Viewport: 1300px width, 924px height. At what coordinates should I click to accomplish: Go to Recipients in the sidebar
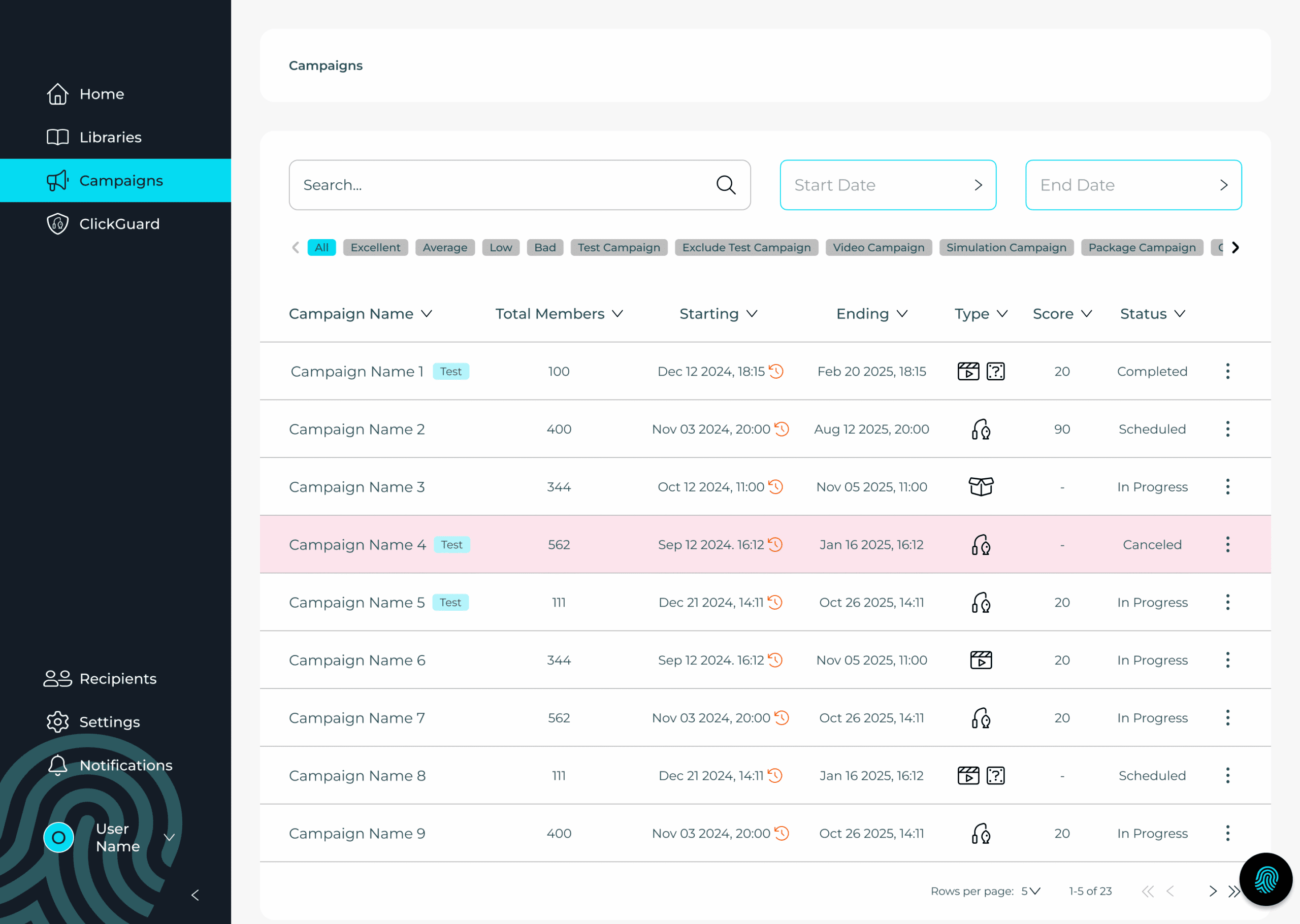pos(100,678)
